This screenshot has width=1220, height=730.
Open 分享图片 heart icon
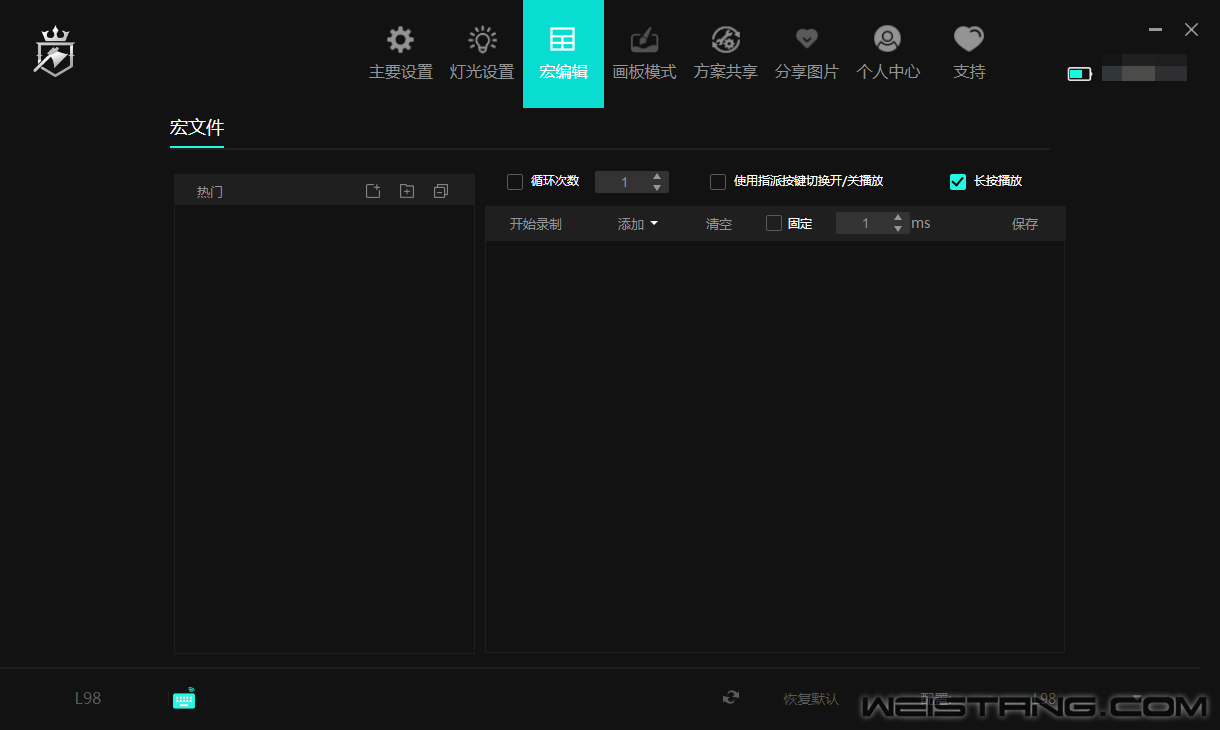coord(807,39)
